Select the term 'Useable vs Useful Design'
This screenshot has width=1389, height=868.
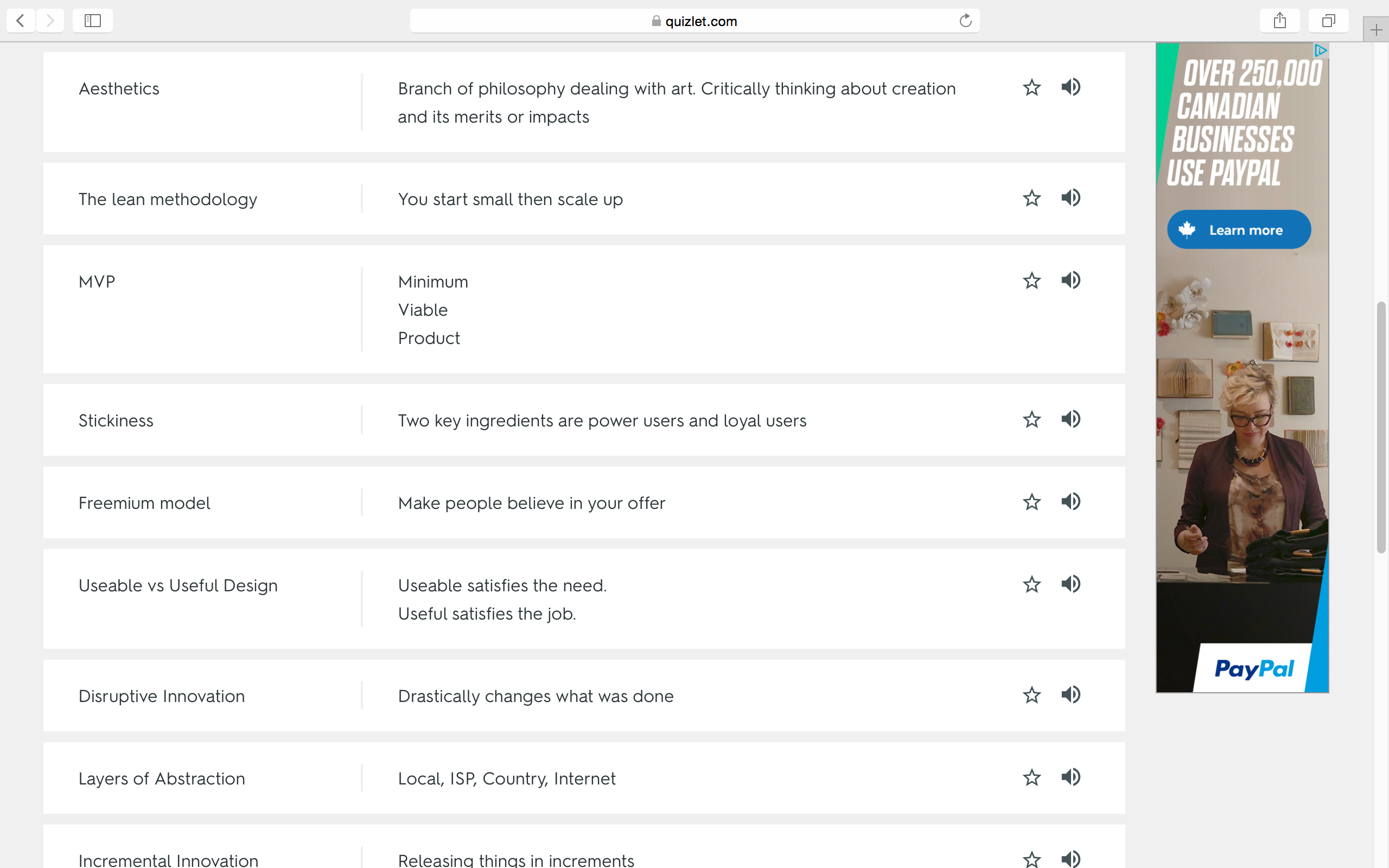click(178, 585)
